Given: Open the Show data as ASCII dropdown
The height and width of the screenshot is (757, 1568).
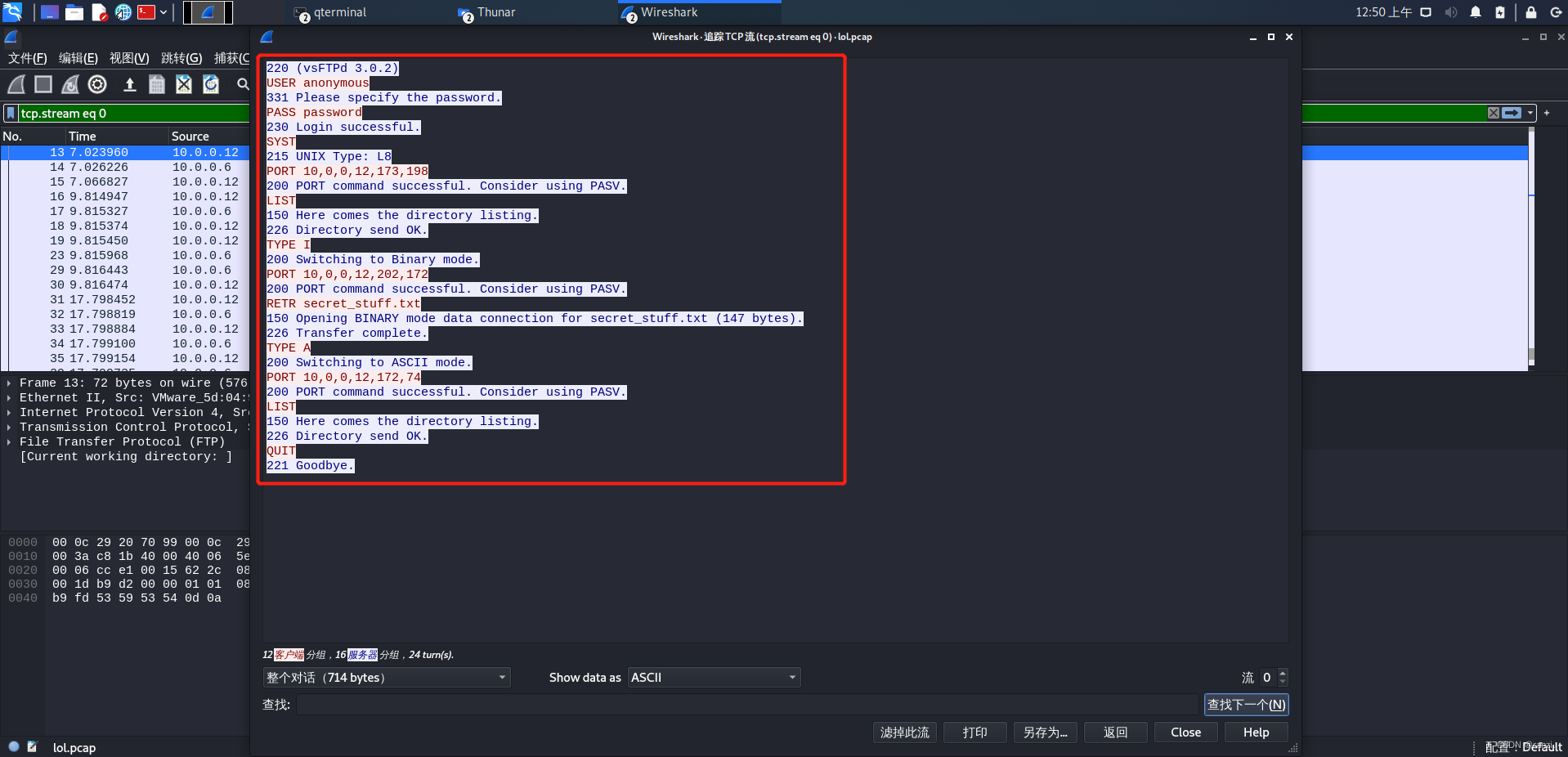Looking at the screenshot, I should (x=714, y=677).
